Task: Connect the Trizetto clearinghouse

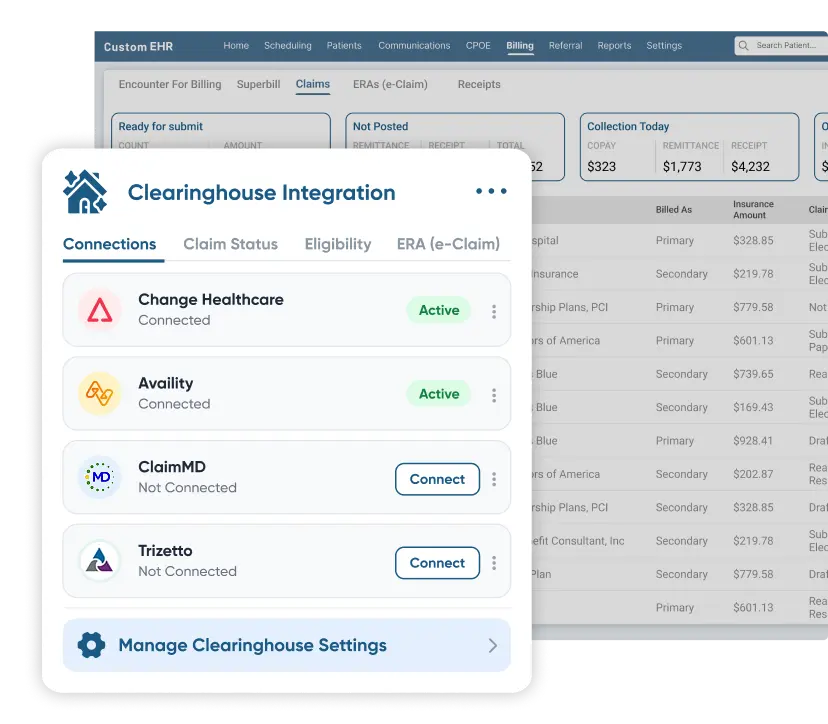Action: pyautogui.click(x=437, y=563)
